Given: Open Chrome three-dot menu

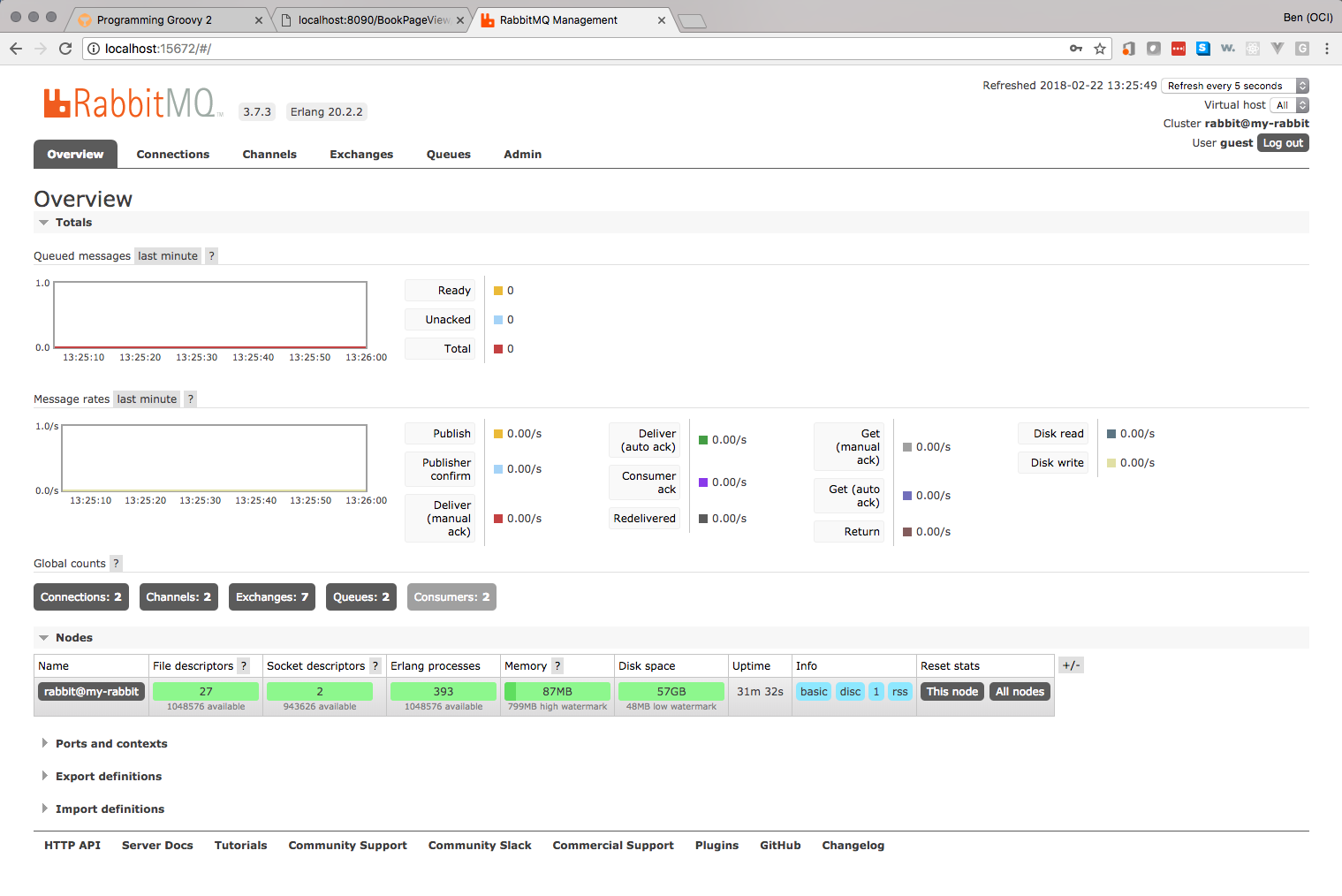Looking at the screenshot, I should pyautogui.click(x=1327, y=49).
